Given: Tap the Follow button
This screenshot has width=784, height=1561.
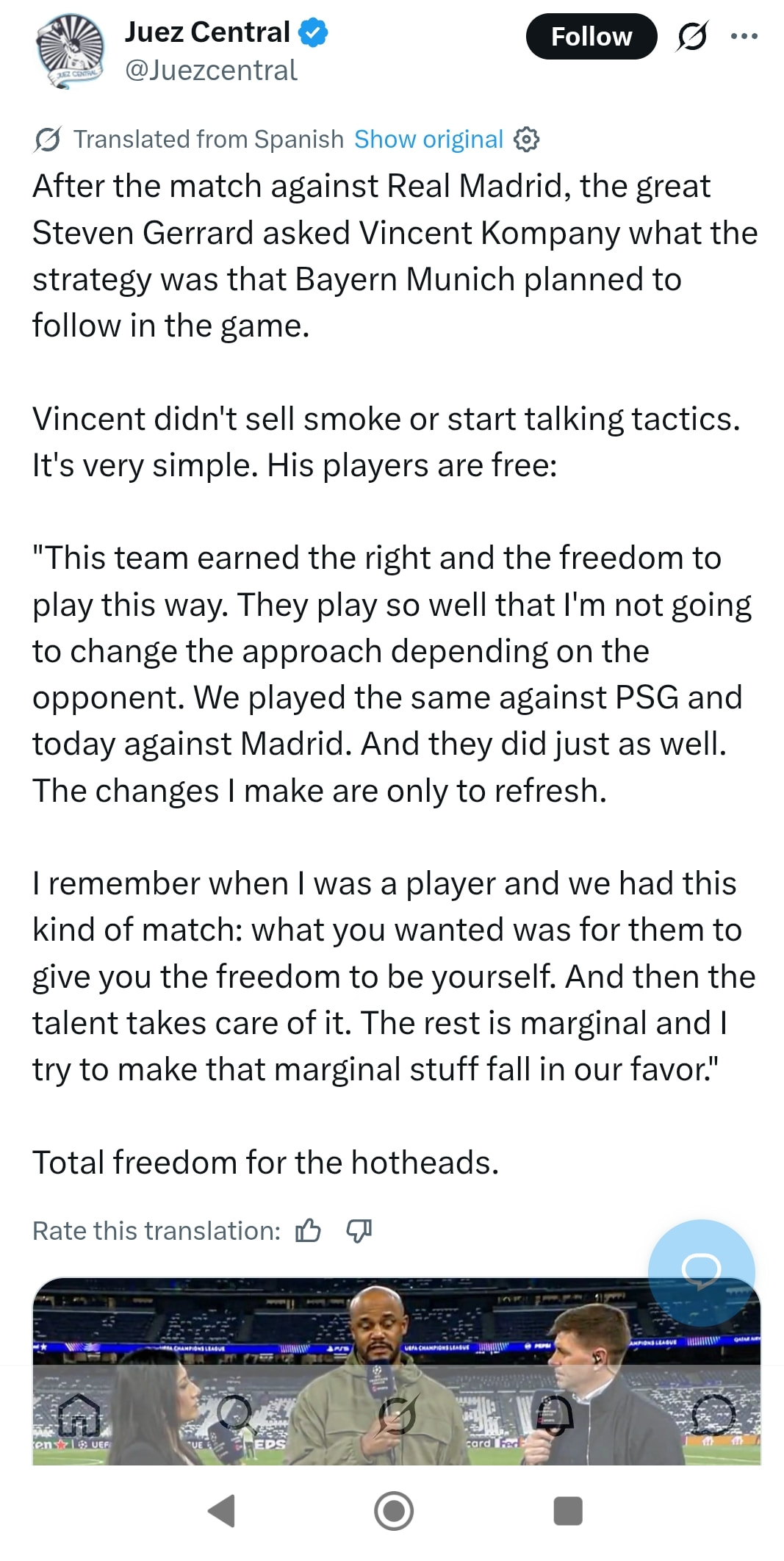Looking at the screenshot, I should (x=591, y=37).
